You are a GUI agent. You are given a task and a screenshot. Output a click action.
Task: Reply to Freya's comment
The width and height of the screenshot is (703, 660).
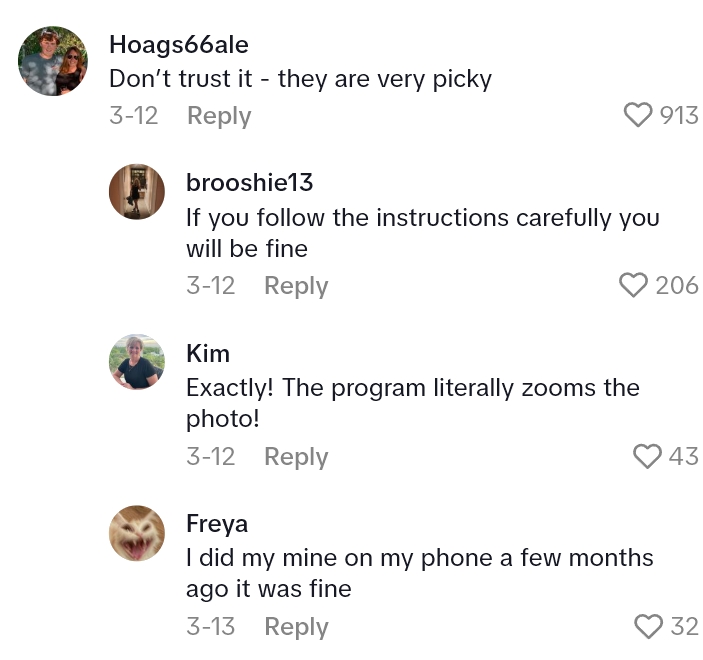(296, 627)
